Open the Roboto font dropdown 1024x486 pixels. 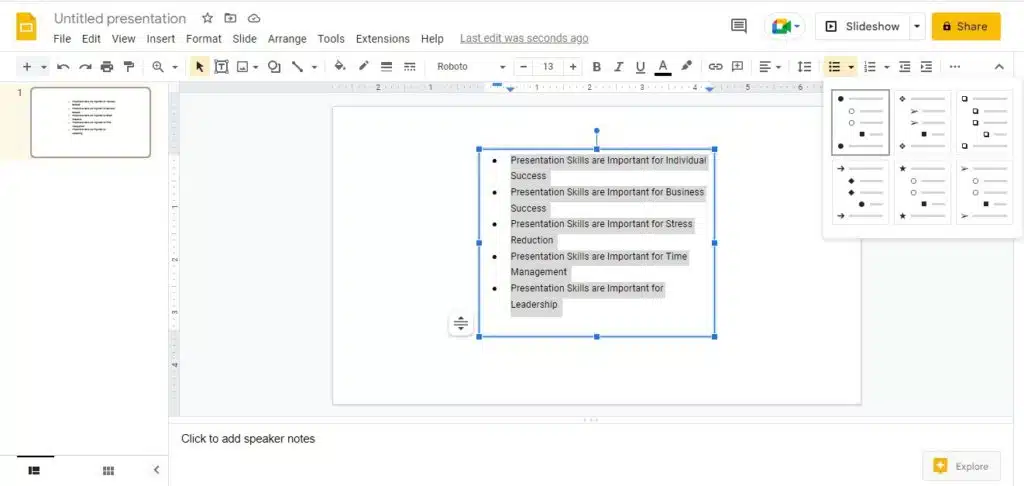[x=470, y=67]
